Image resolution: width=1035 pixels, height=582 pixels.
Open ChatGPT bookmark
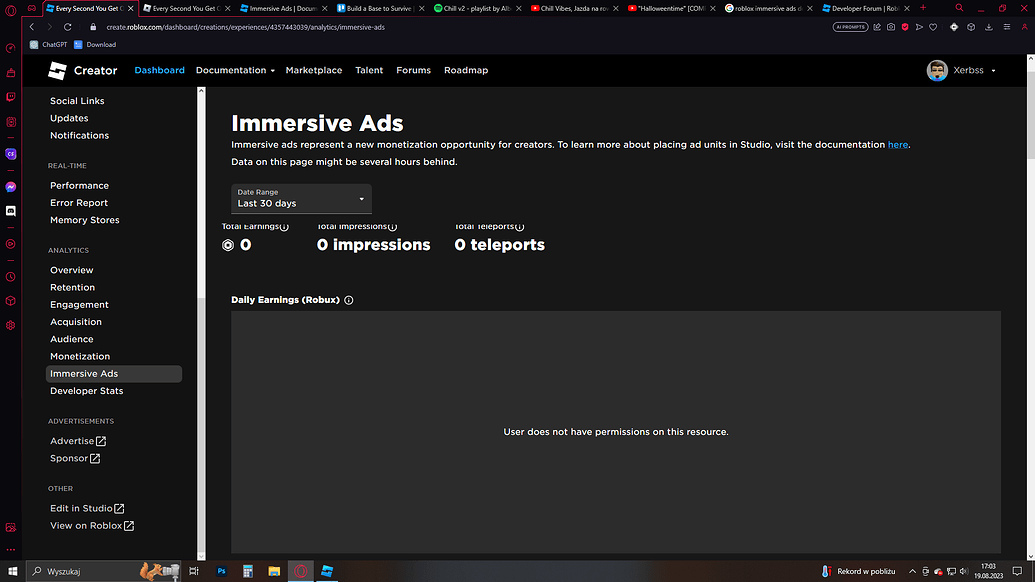48,45
